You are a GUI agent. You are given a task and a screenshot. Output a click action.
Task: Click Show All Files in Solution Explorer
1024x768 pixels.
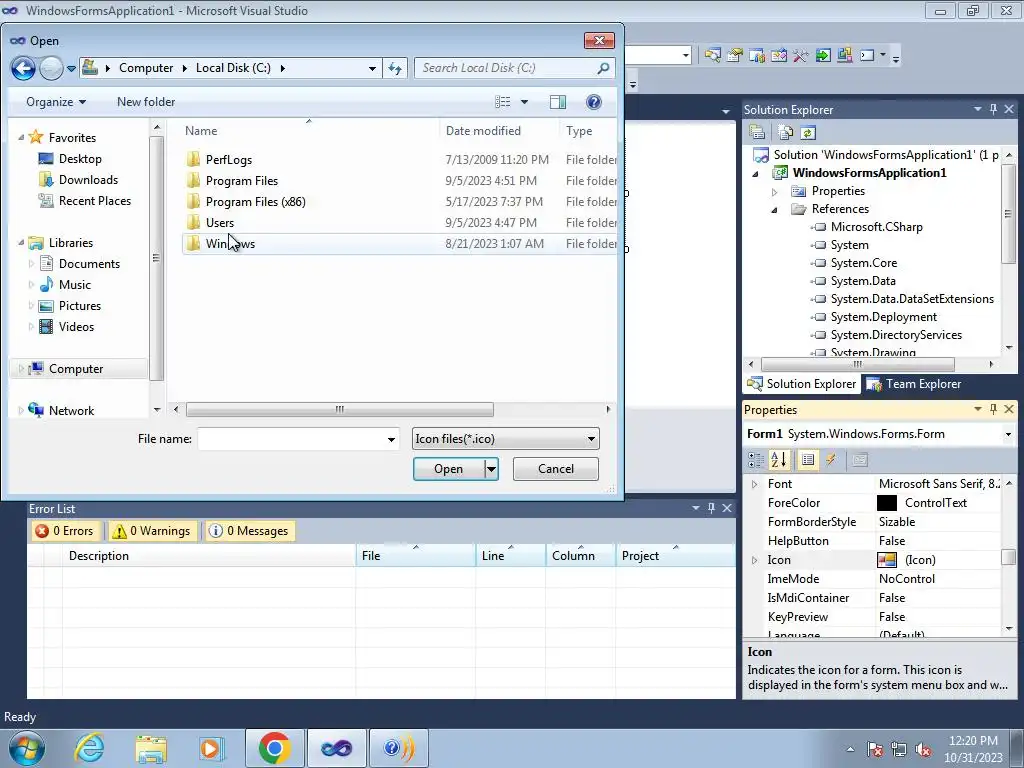click(x=786, y=133)
